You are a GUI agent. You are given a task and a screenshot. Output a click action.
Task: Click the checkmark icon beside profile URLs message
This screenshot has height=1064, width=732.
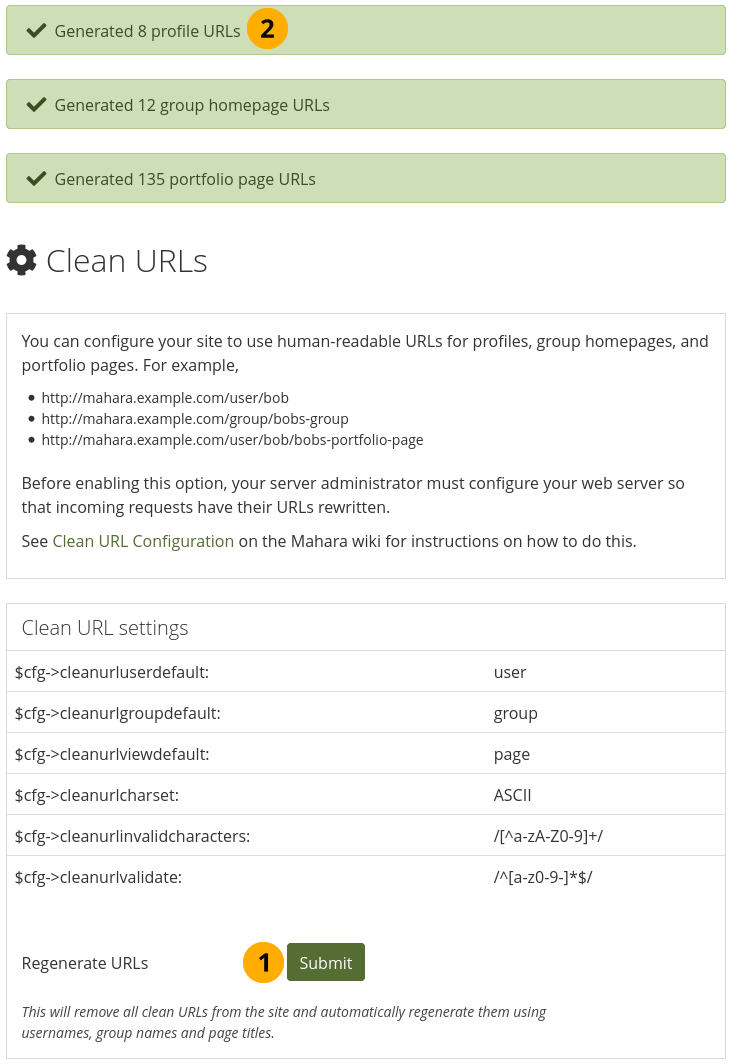(x=37, y=31)
